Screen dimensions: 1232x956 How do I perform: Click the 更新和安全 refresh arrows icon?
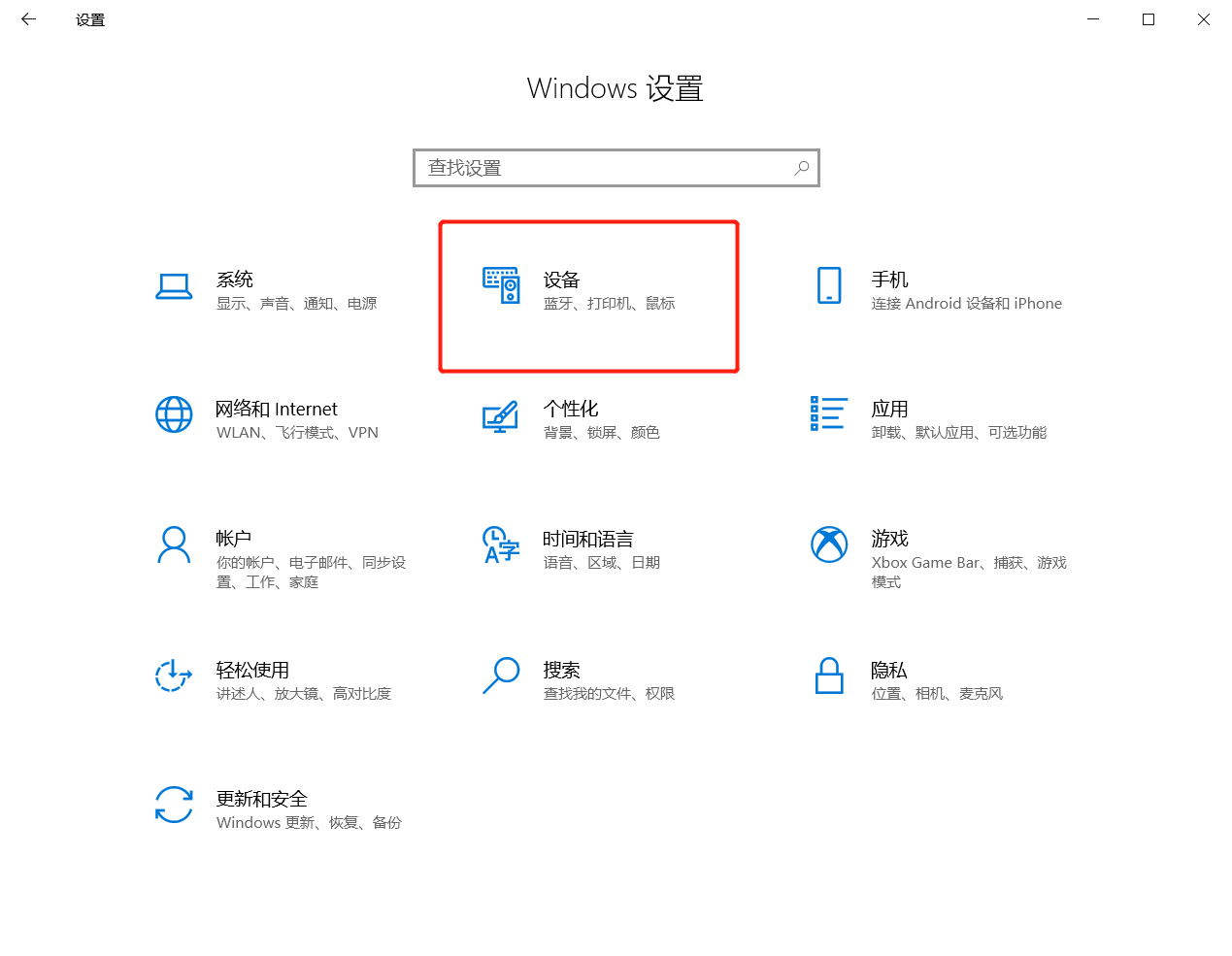click(174, 805)
